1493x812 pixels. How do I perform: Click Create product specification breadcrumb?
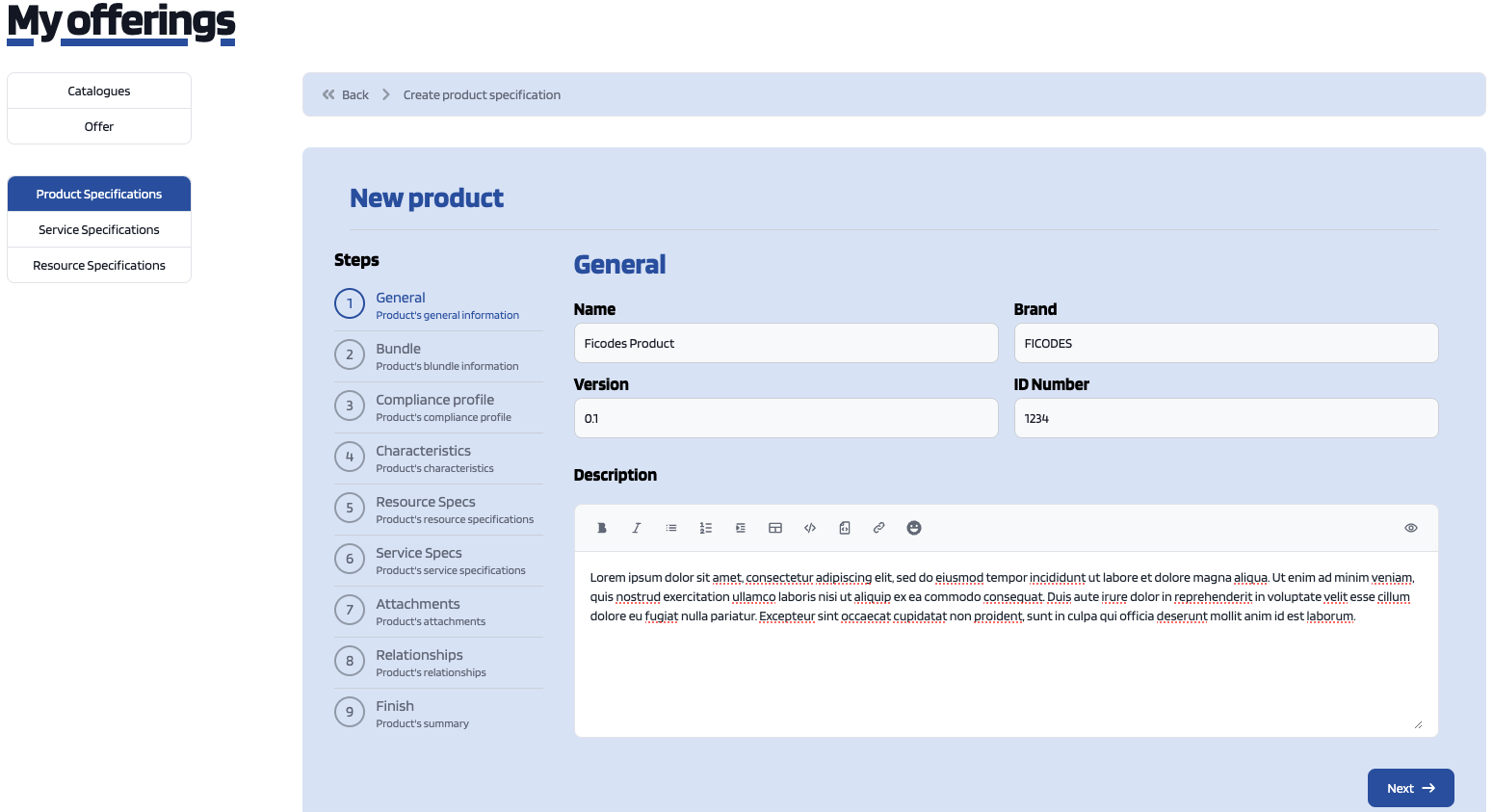click(x=482, y=94)
